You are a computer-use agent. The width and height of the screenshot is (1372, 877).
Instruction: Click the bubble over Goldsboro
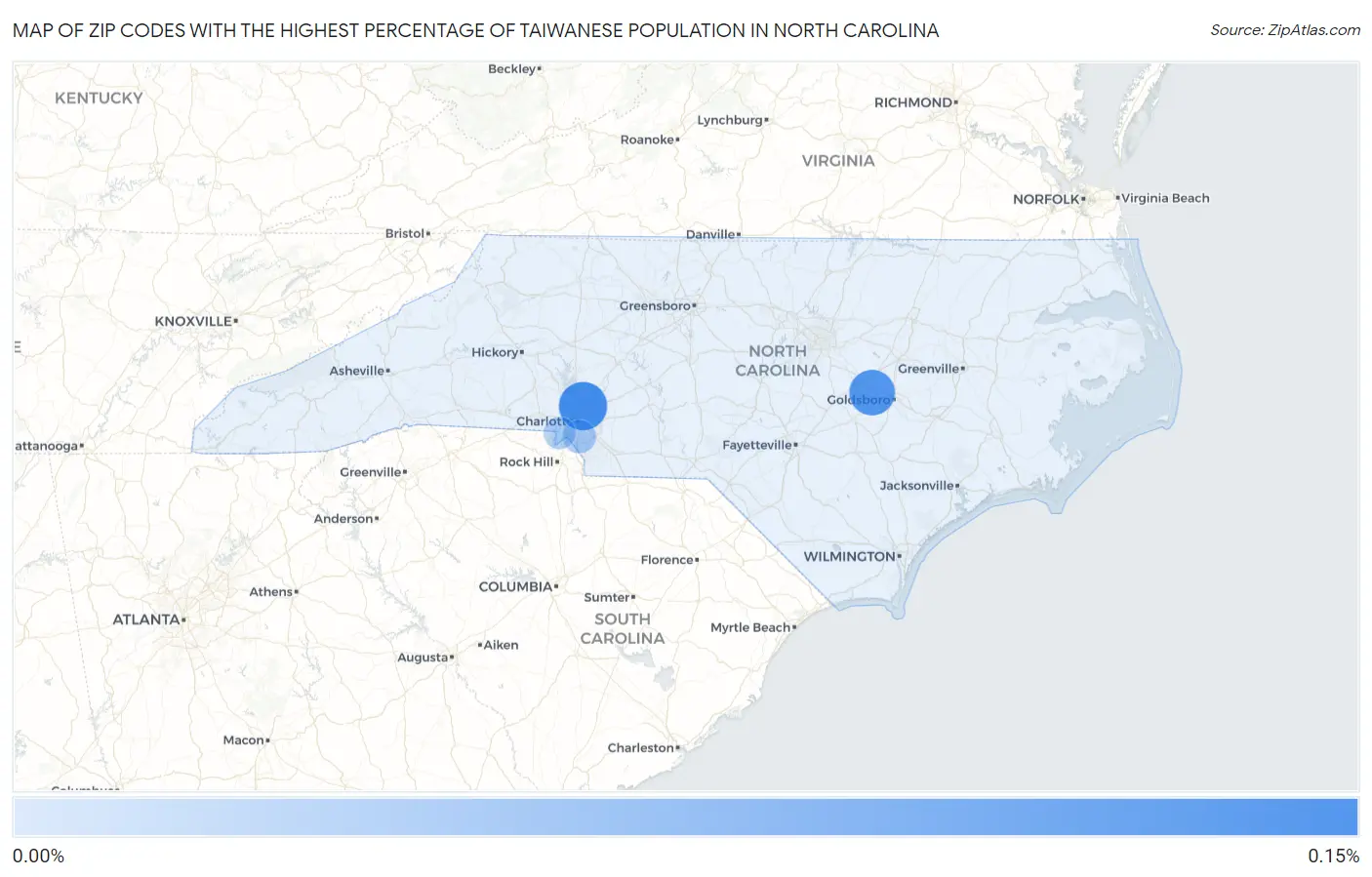click(871, 392)
